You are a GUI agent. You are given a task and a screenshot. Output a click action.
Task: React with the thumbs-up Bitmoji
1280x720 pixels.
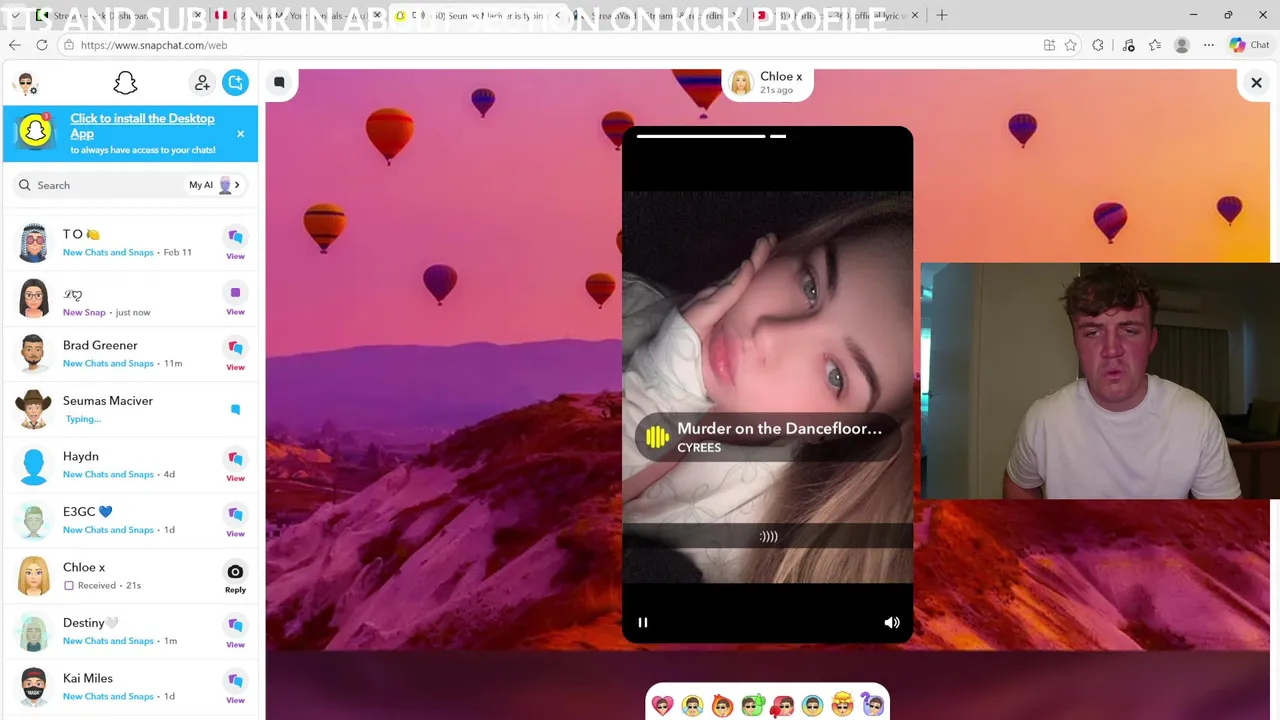click(x=752, y=706)
